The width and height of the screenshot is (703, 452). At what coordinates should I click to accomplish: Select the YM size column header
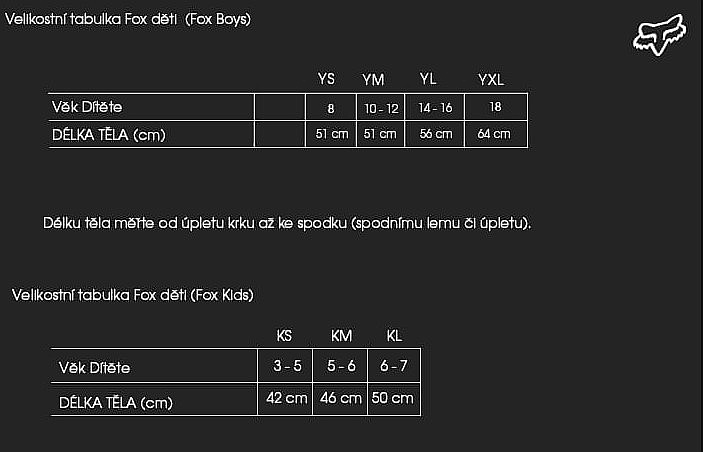373,79
